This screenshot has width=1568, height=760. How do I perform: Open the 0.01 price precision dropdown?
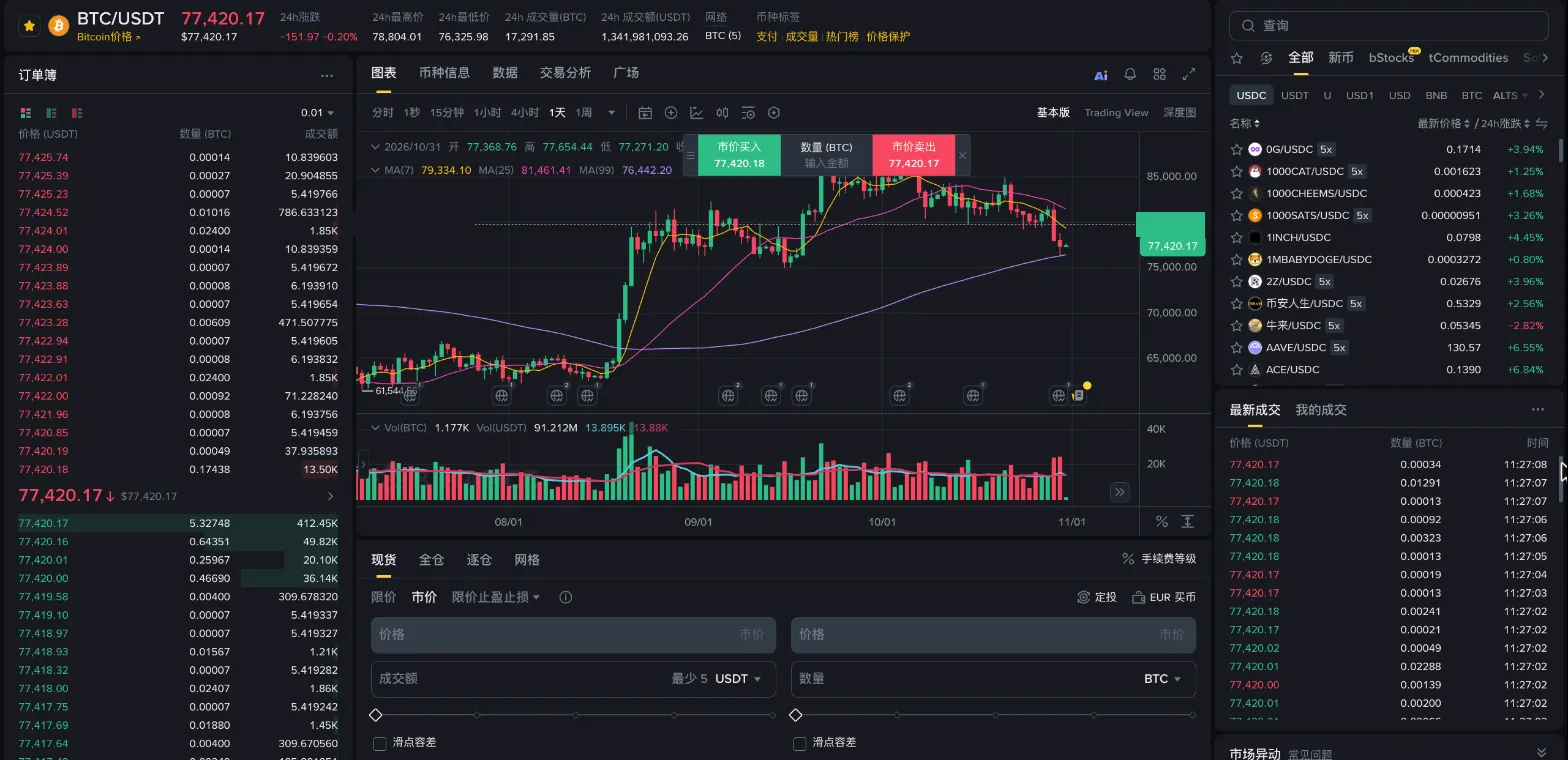point(318,113)
